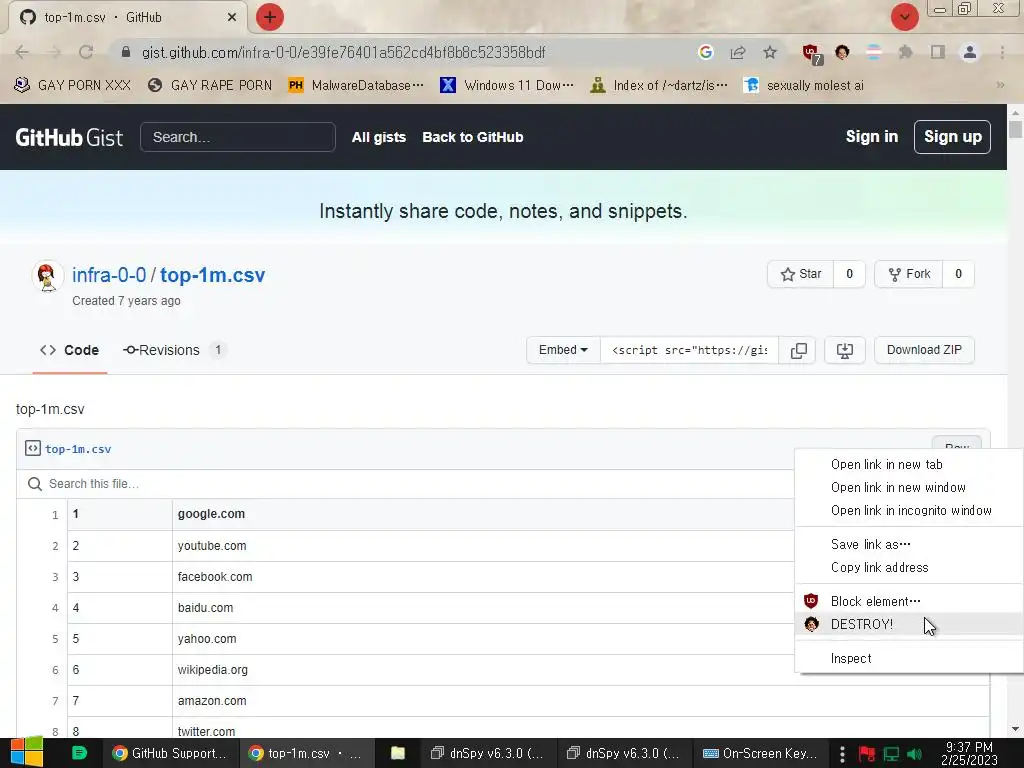1024x768 pixels.
Task: Click the star count 0
Action: tap(849, 274)
